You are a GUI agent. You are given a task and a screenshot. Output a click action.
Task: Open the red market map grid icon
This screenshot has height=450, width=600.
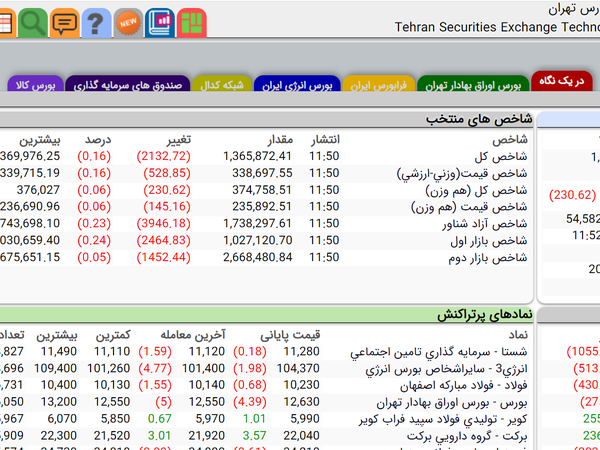(x=192, y=23)
